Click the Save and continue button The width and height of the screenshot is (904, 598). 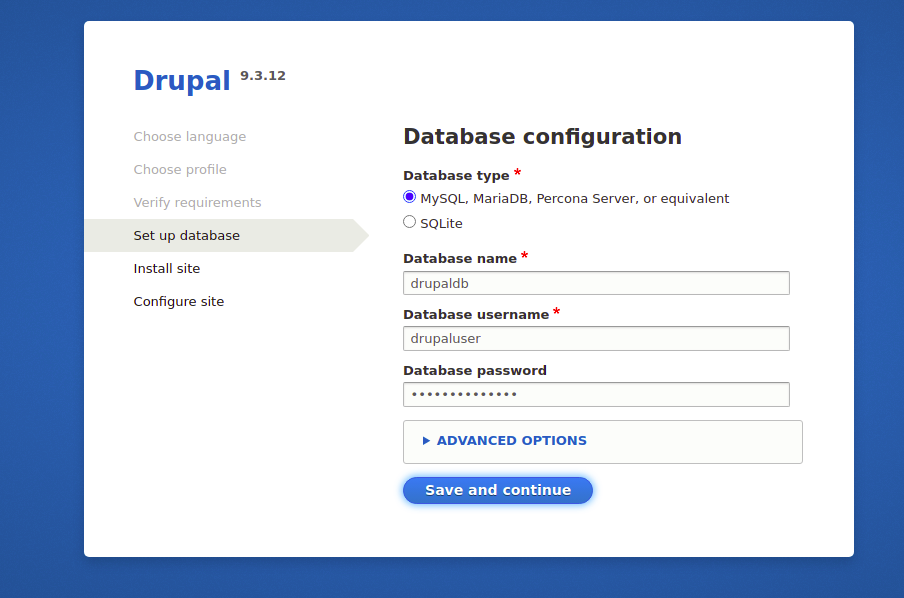pos(498,490)
